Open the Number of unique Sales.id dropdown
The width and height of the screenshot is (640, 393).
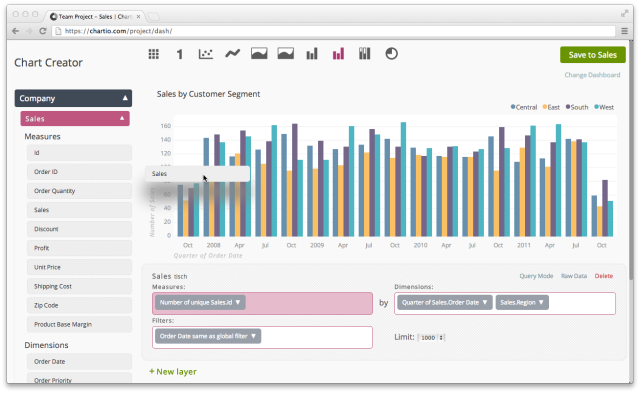200,303
